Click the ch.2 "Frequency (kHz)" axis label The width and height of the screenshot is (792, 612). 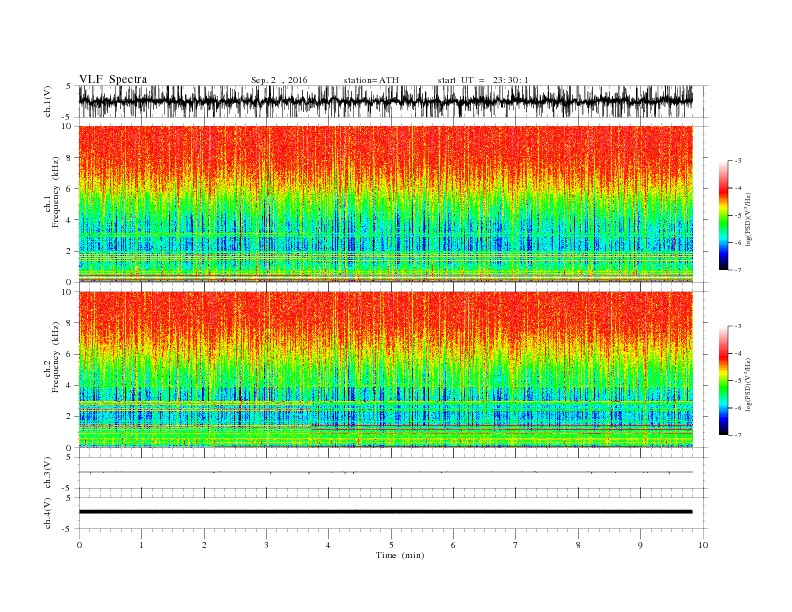pos(56,357)
